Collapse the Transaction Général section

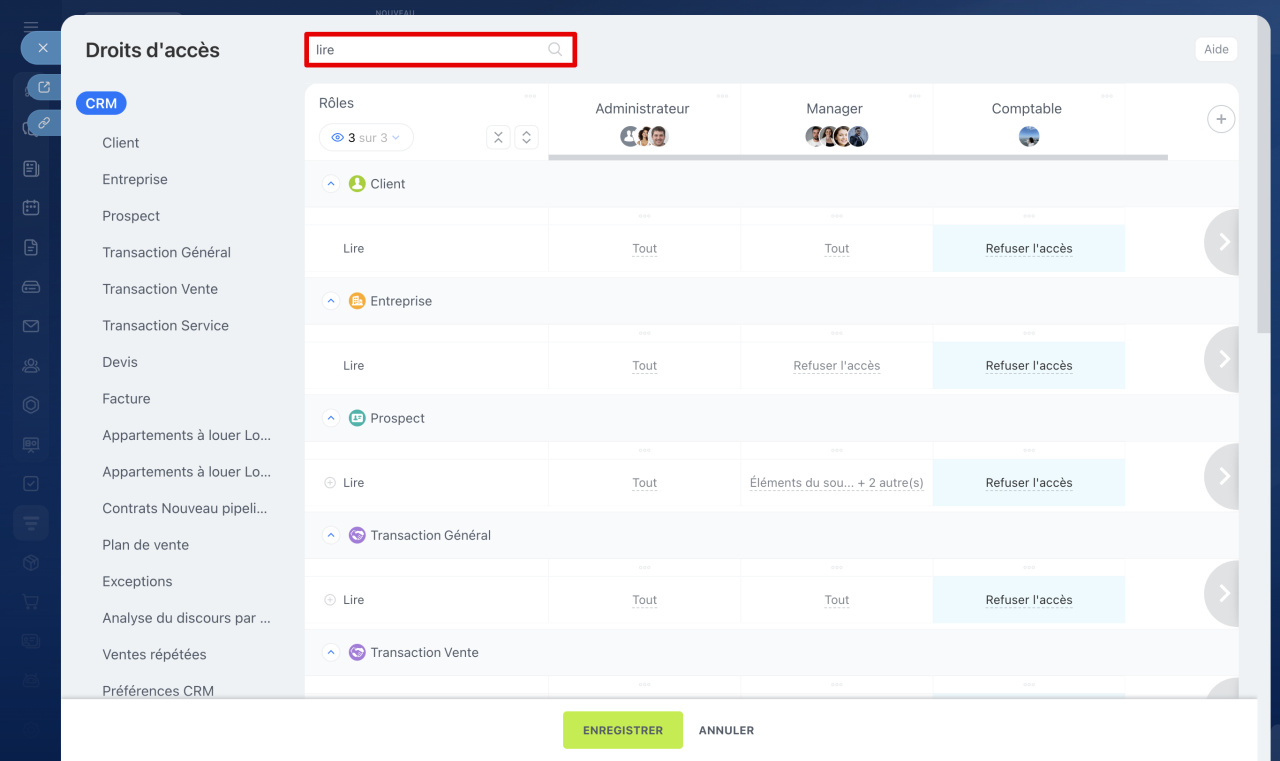pos(331,535)
